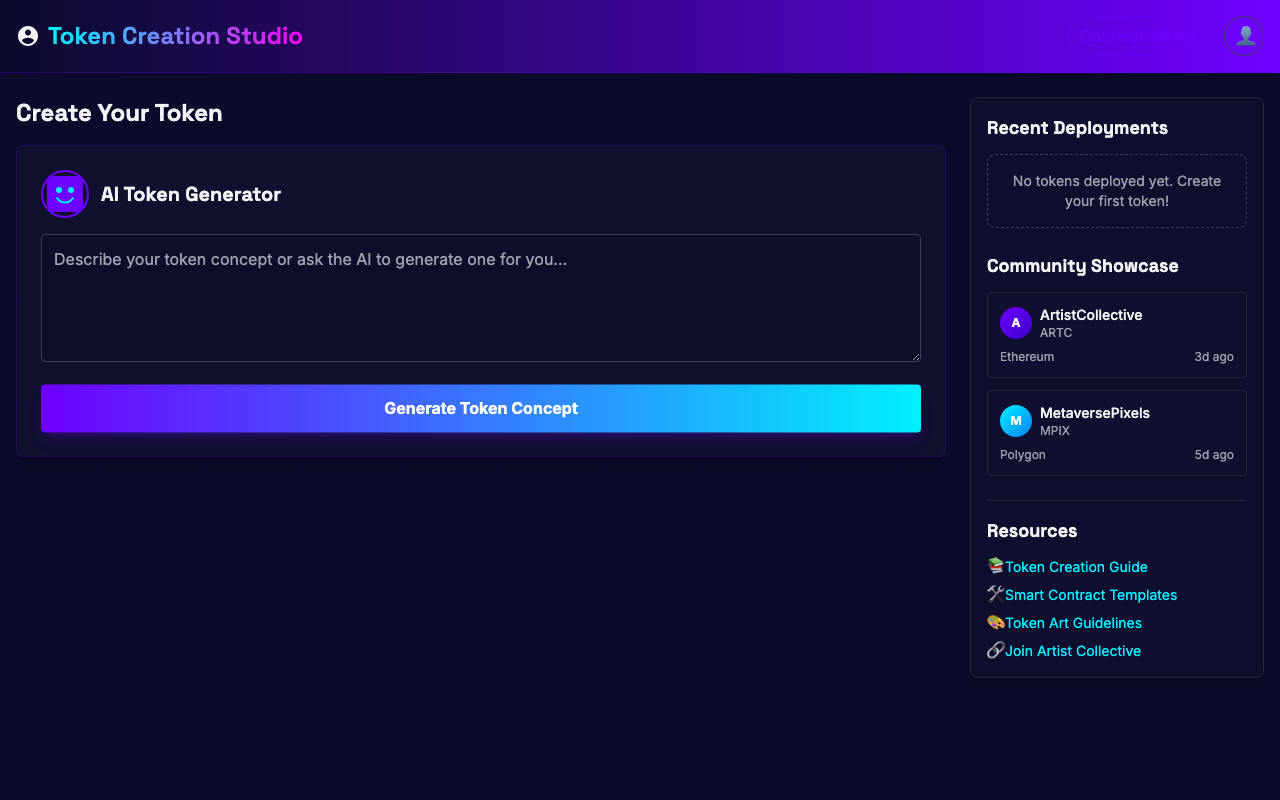1280x800 pixels.
Task: Select the ArtistCollective purple A avatar
Action: tap(1015, 323)
